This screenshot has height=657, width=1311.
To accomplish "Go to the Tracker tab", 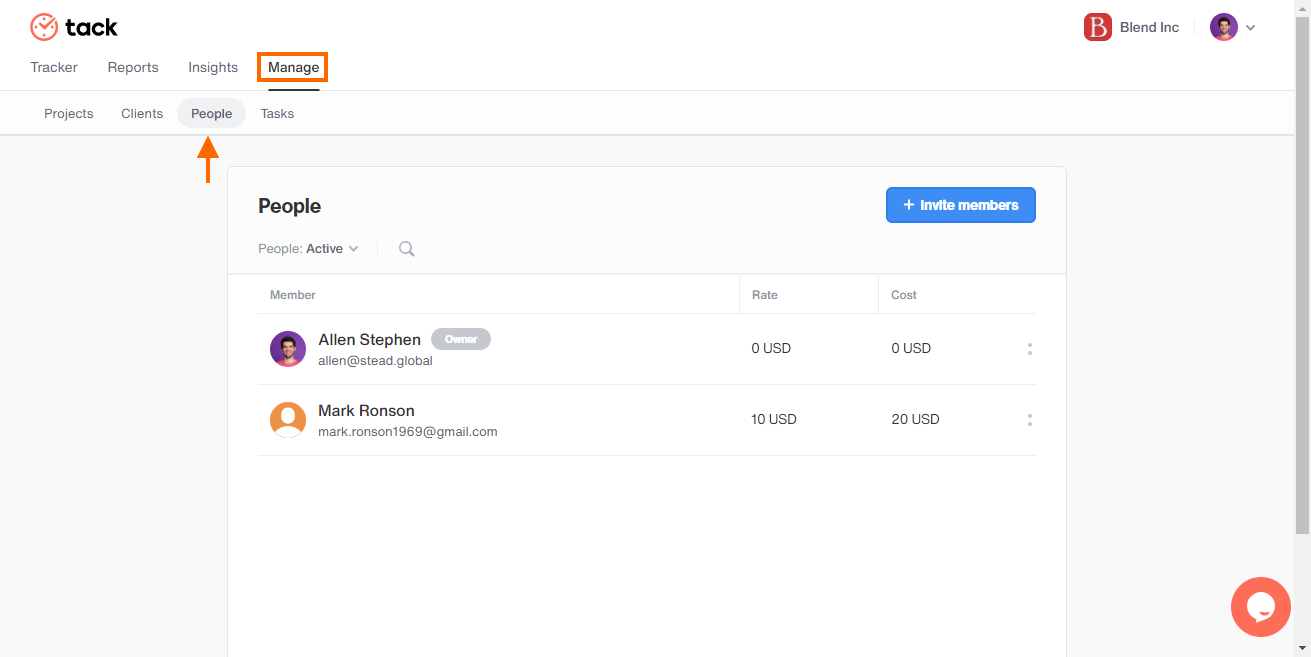I will pyautogui.click(x=54, y=68).
